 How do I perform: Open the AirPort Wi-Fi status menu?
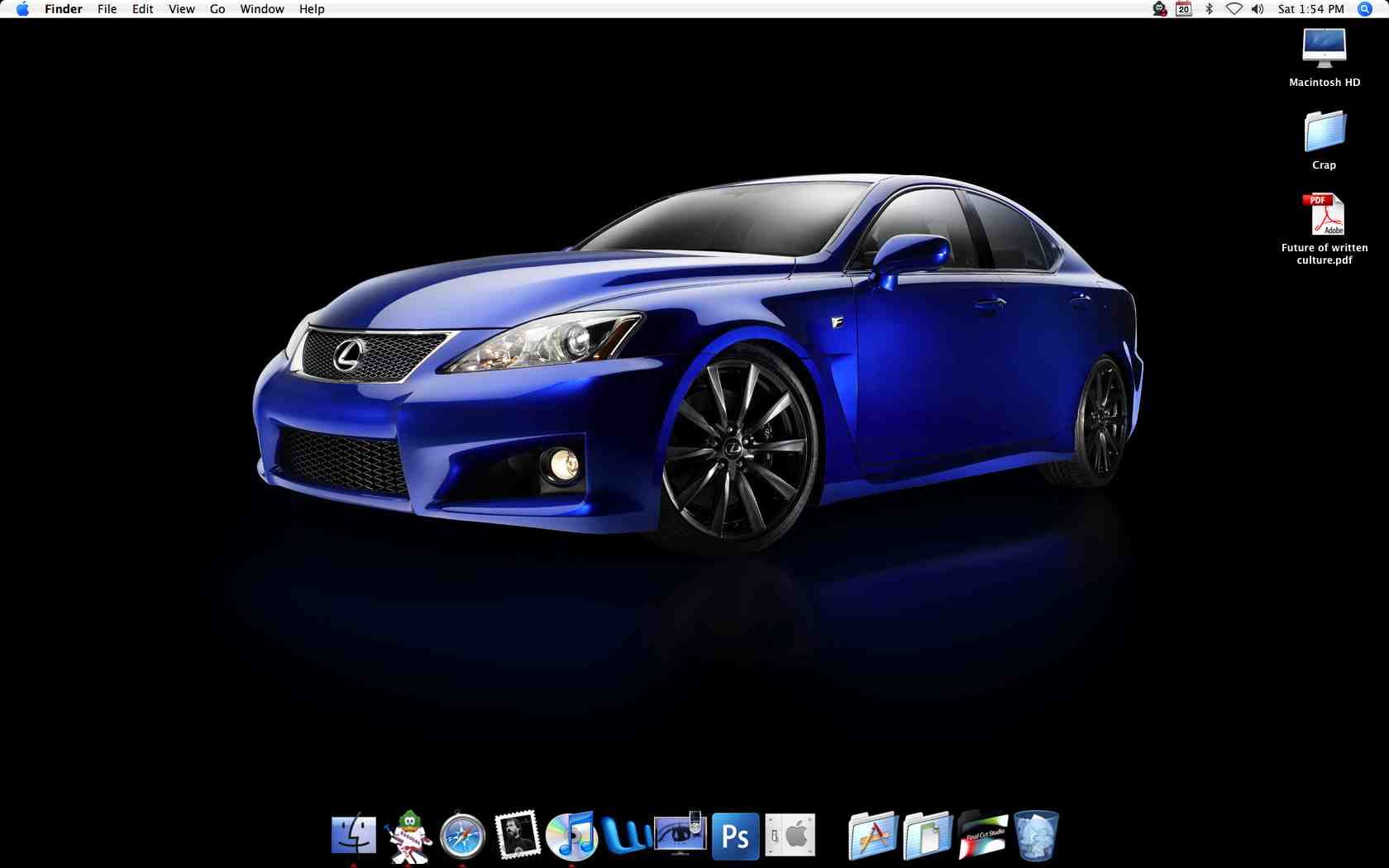[1234, 9]
